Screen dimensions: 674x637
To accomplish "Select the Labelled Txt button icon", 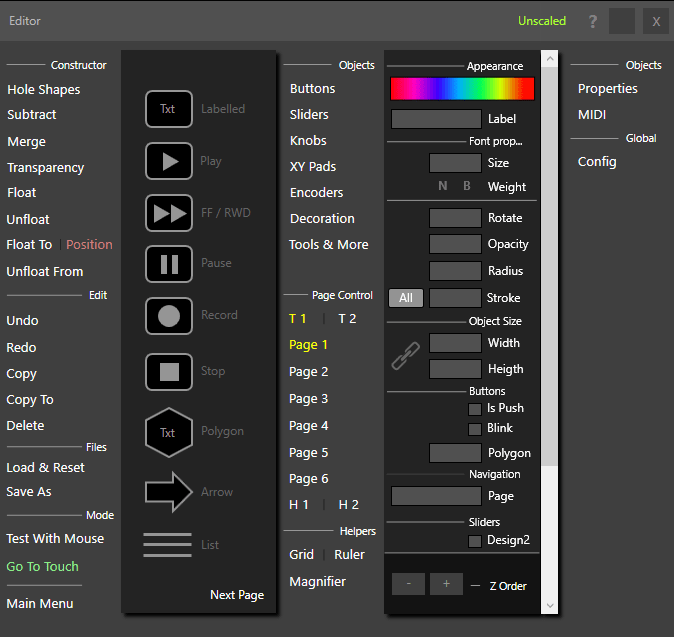I will (x=169, y=109).
